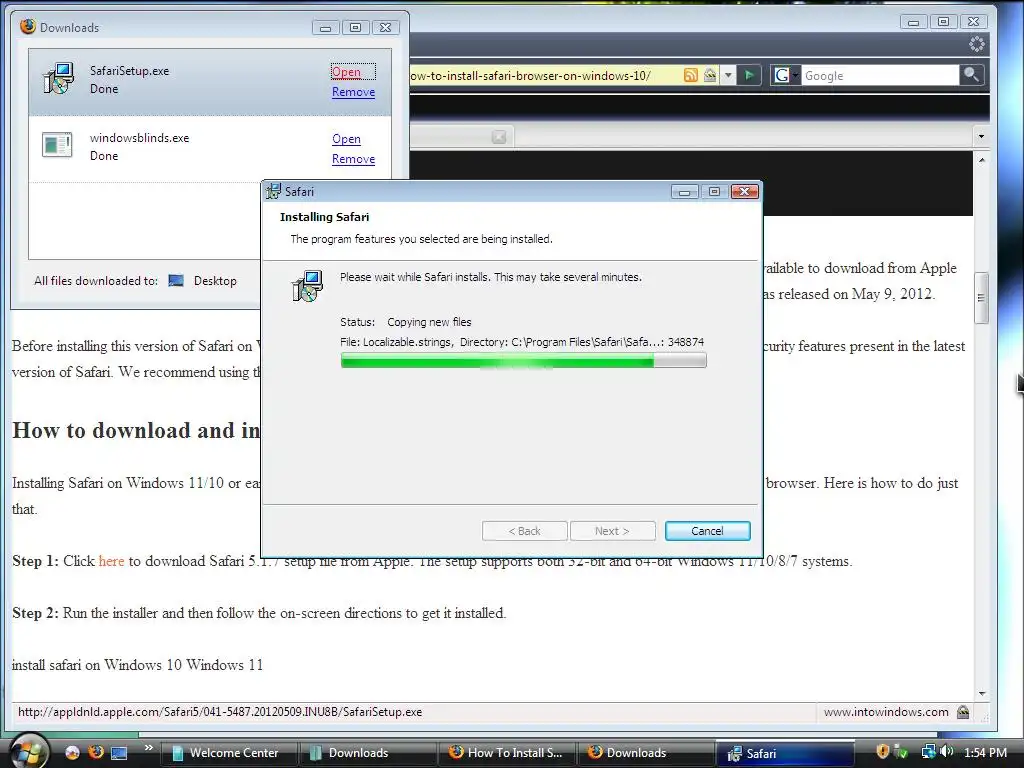Click www.intowindows.com in status bar

click(886, 712)
